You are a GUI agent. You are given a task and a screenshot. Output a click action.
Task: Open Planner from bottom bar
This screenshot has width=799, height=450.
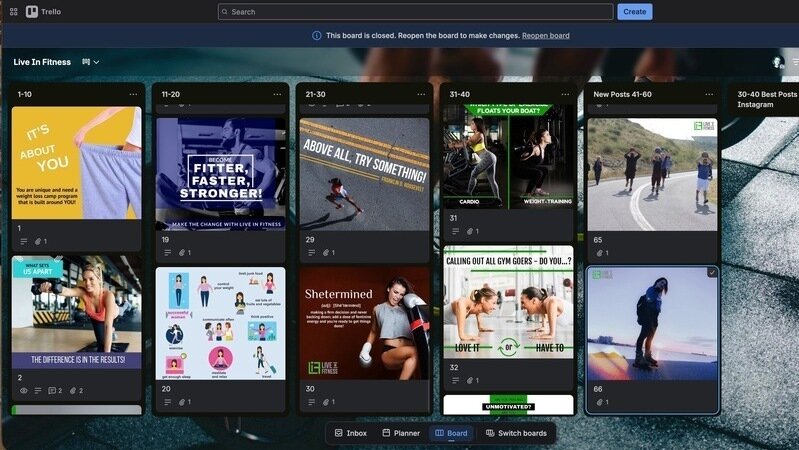point(402,433)
